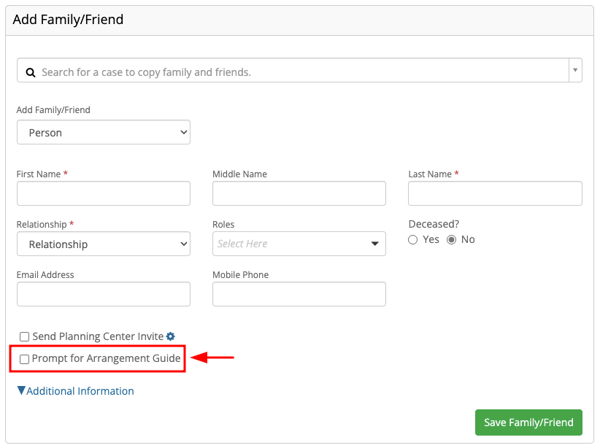Open case search dropdown arrow

click(x=575, y=71)
